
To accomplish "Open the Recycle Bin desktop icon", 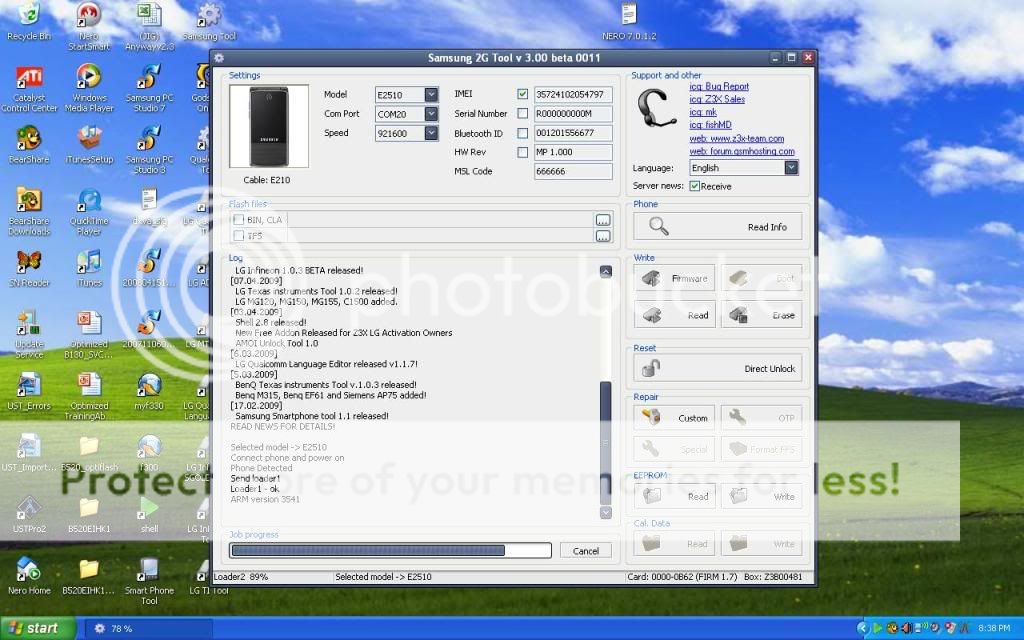I will coord(29,22).
